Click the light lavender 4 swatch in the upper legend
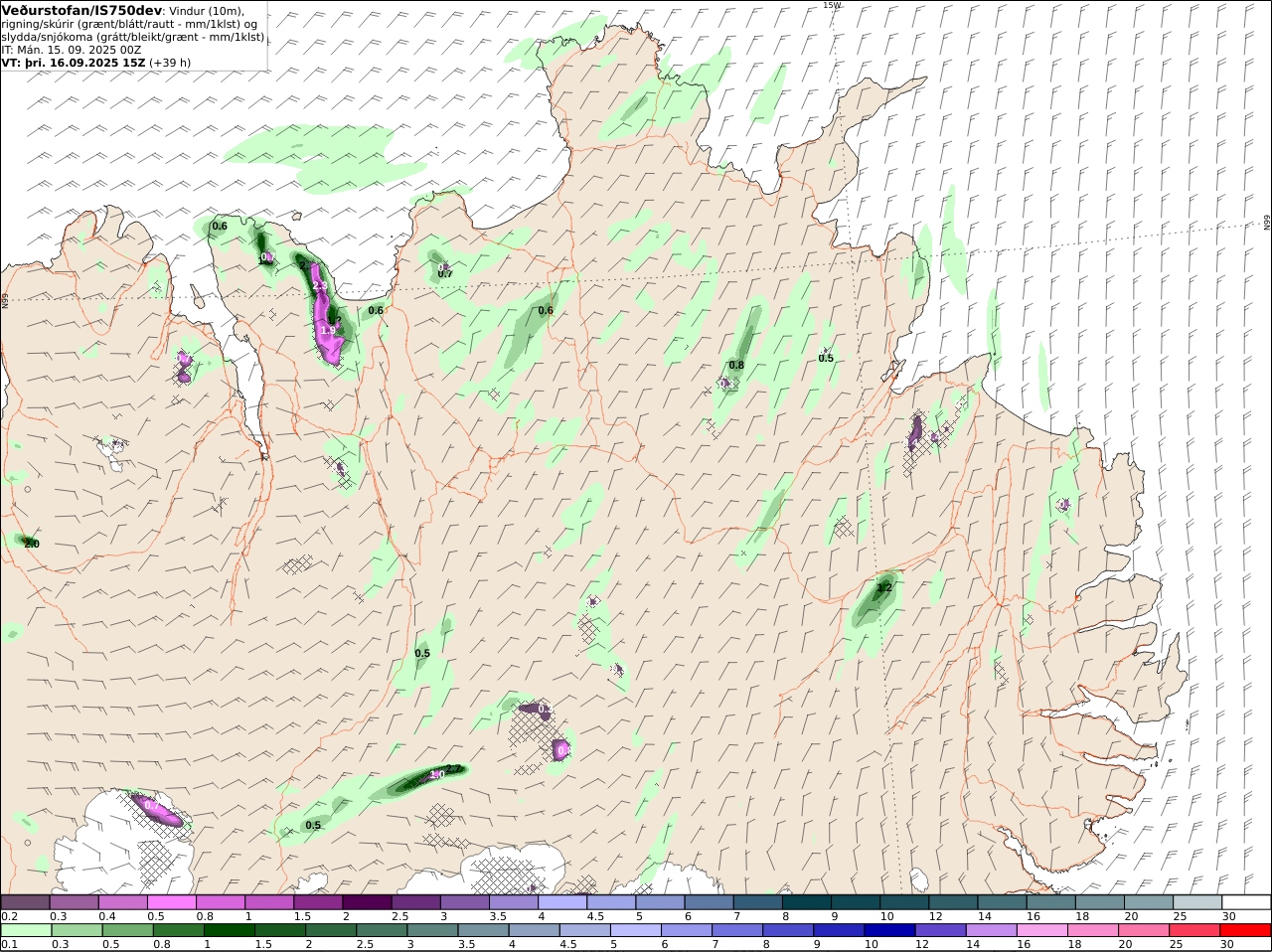This screenshot has width=1272, height=952. pyautogui.click(x=561, y=902)
